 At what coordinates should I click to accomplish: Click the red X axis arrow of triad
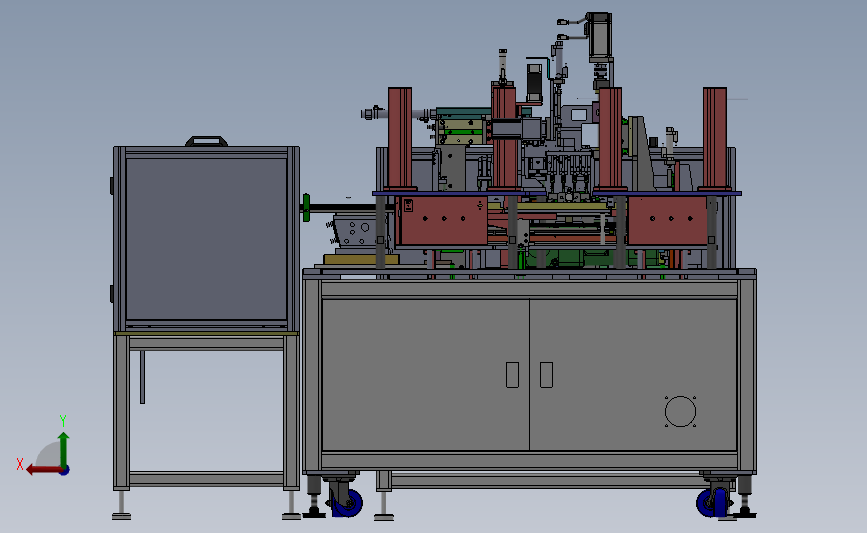[43, 470]
